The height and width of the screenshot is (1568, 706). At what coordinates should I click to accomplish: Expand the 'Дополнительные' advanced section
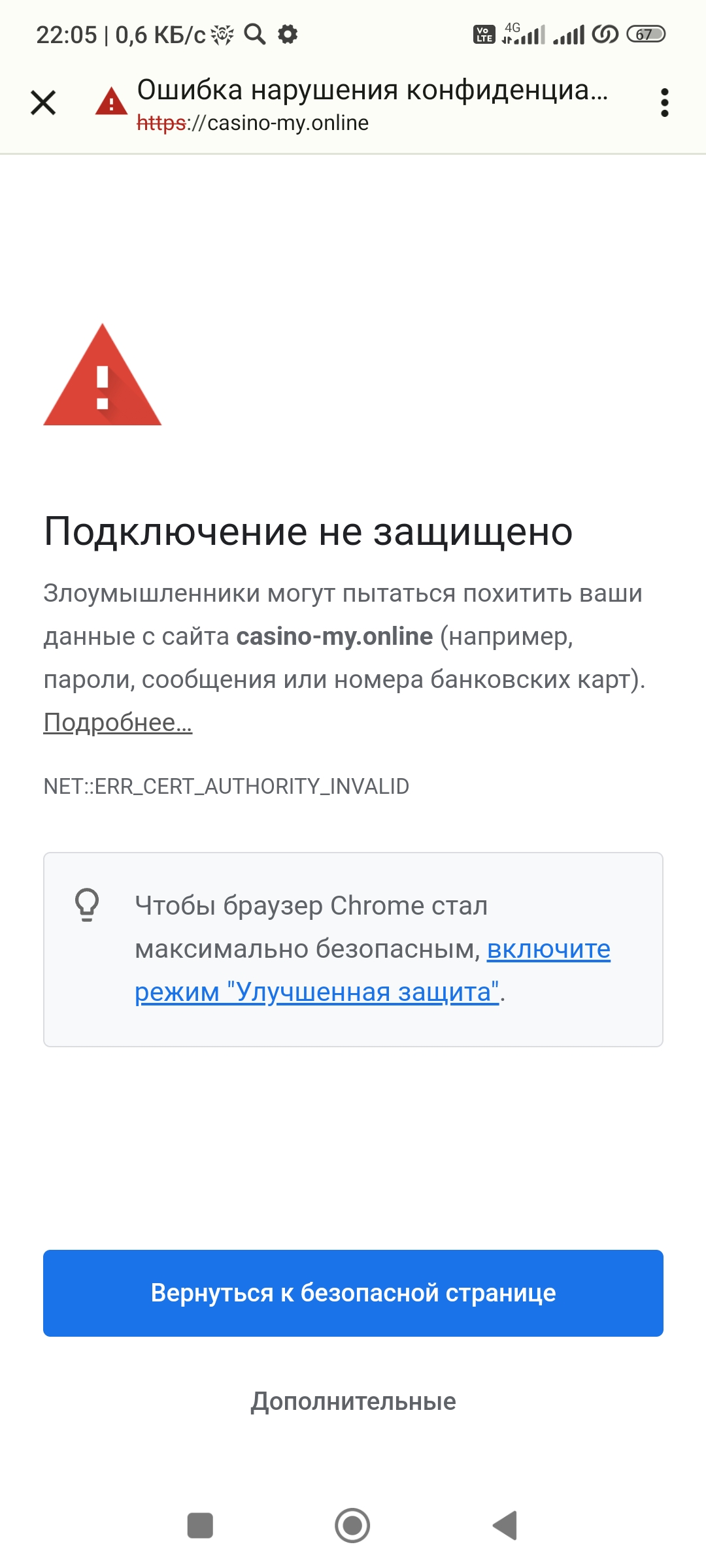(353, 1401)
